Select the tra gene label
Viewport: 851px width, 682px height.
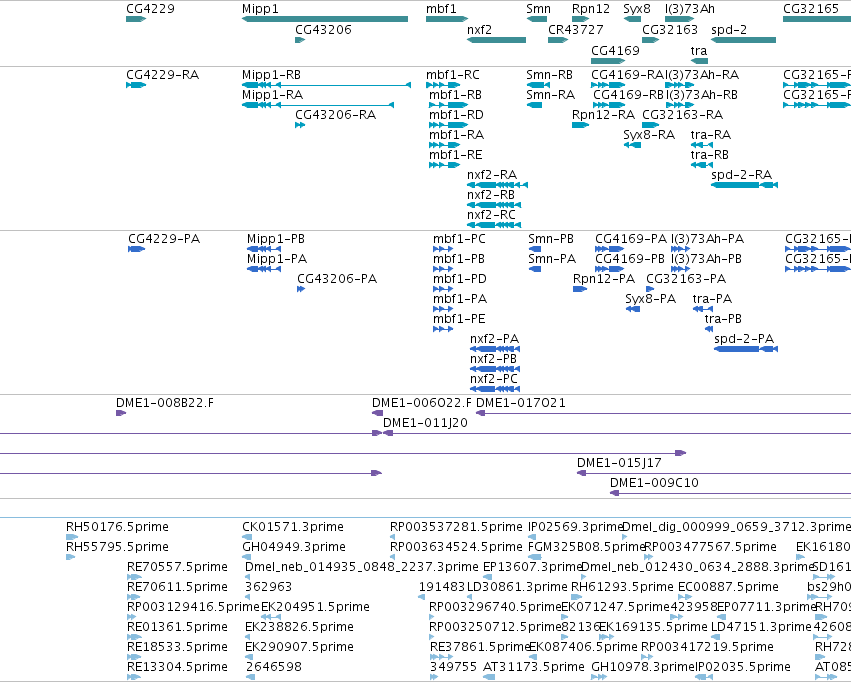(699, 50)
